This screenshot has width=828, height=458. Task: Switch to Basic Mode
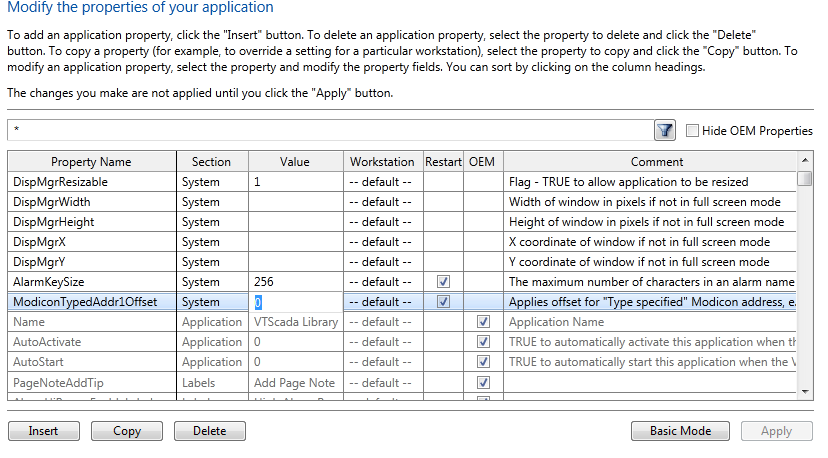680,431
